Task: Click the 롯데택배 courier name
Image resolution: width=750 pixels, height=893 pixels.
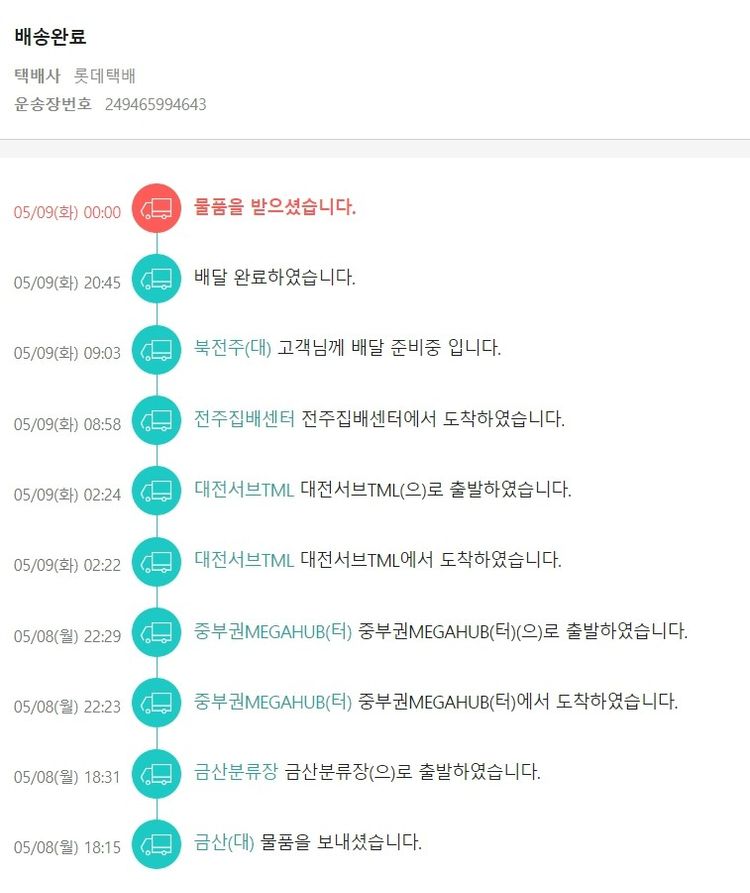Action: [105, 75]
